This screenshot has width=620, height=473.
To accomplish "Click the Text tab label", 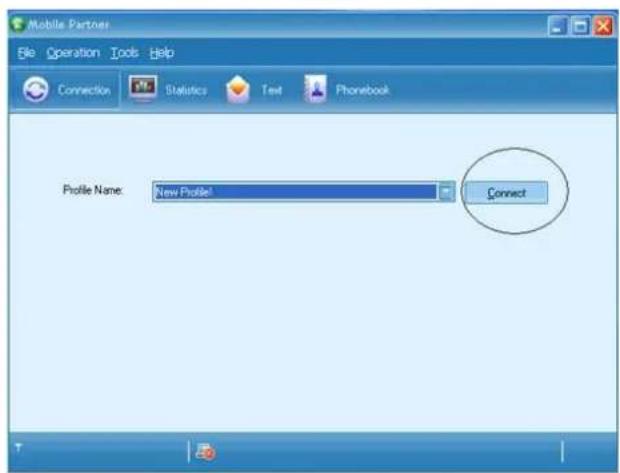I will pos(272,90).
